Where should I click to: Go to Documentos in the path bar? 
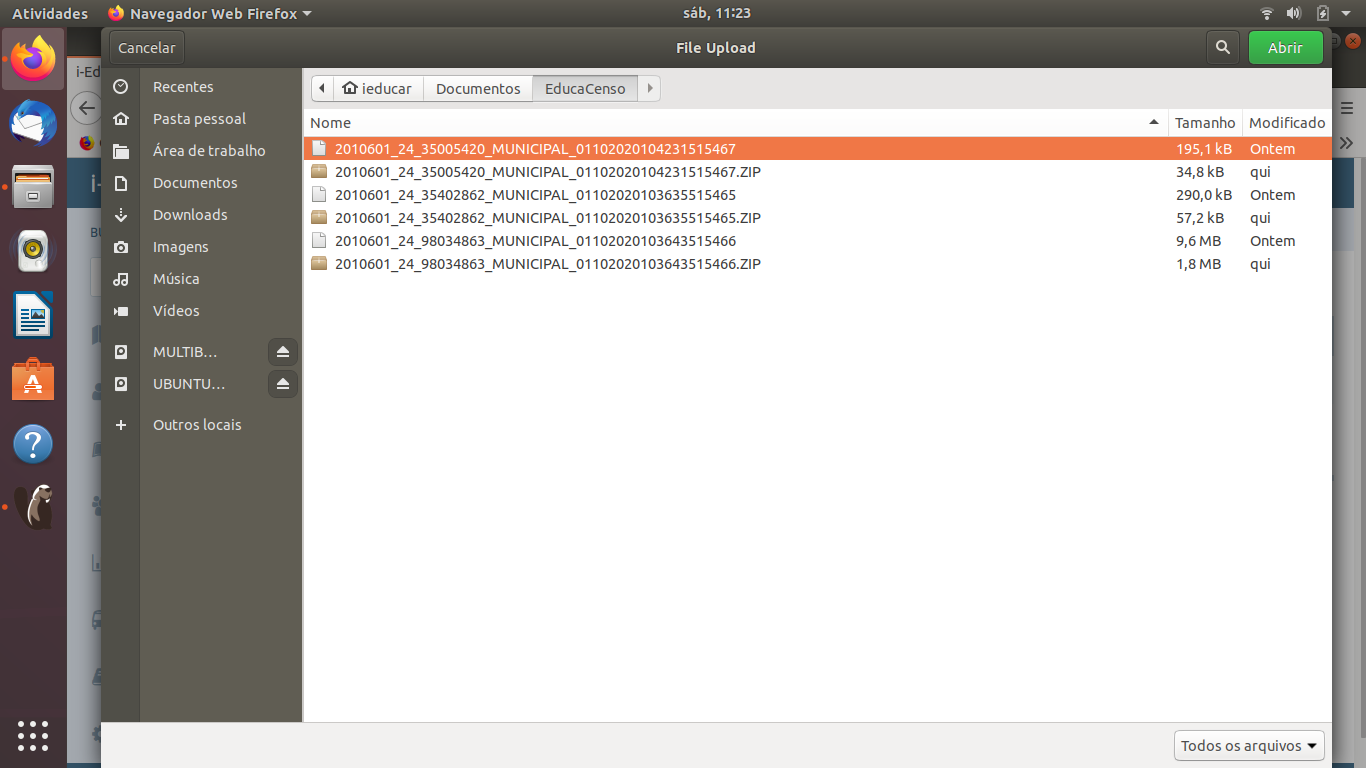click(478, 88)
